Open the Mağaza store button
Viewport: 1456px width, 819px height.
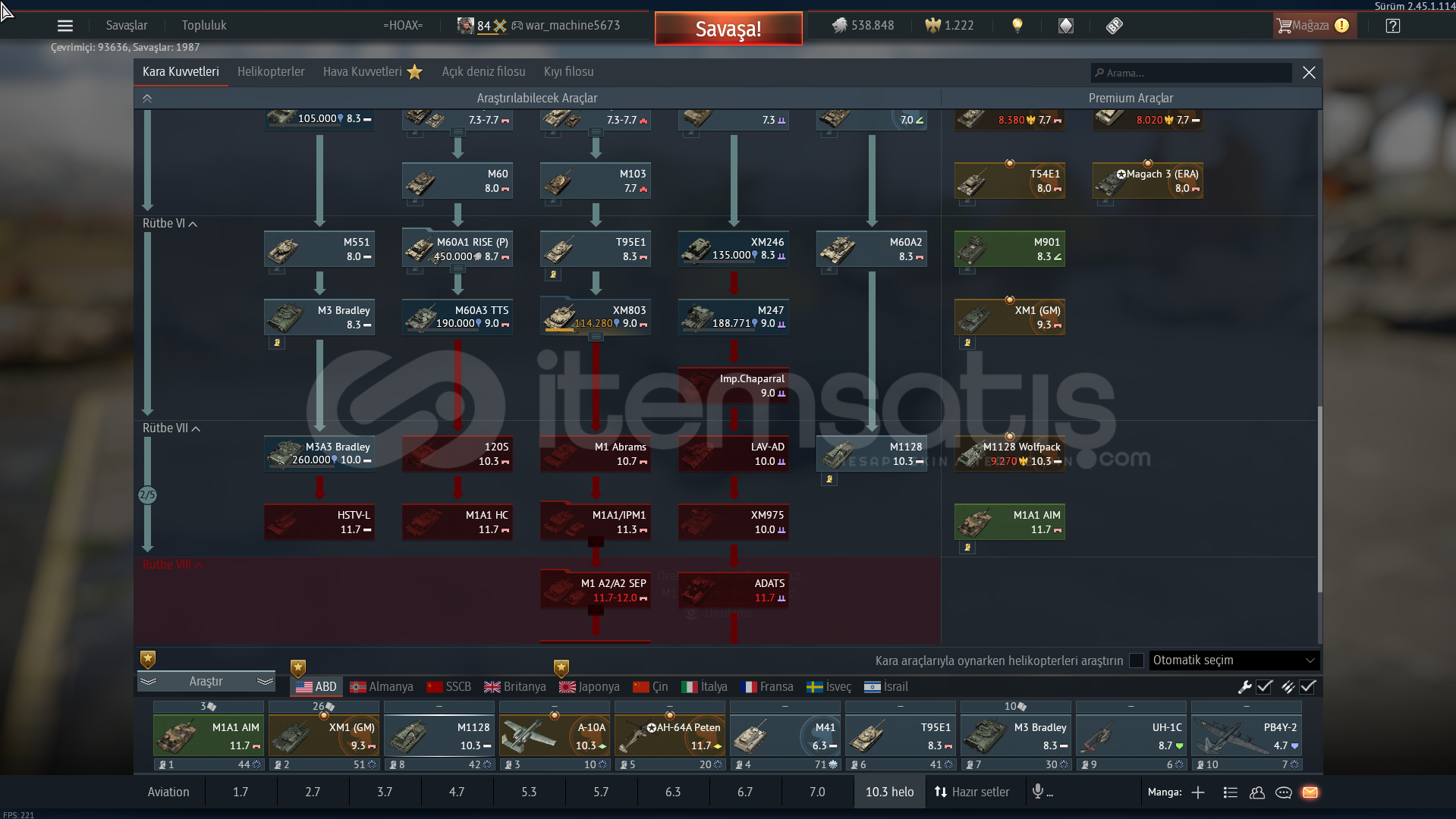(x=1312, y=26)
